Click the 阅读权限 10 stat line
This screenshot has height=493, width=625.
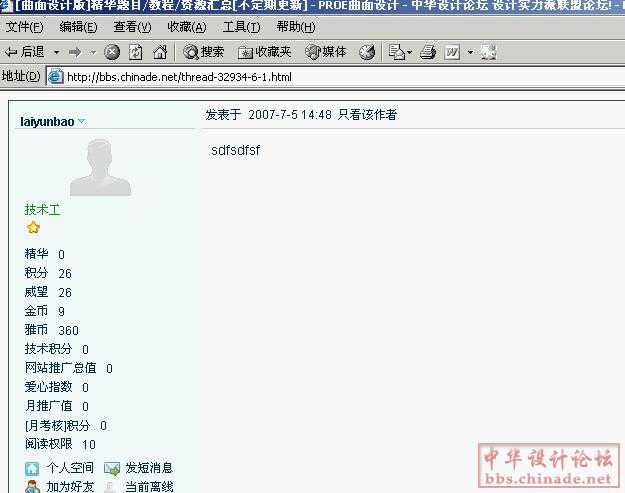coord(60,444)
